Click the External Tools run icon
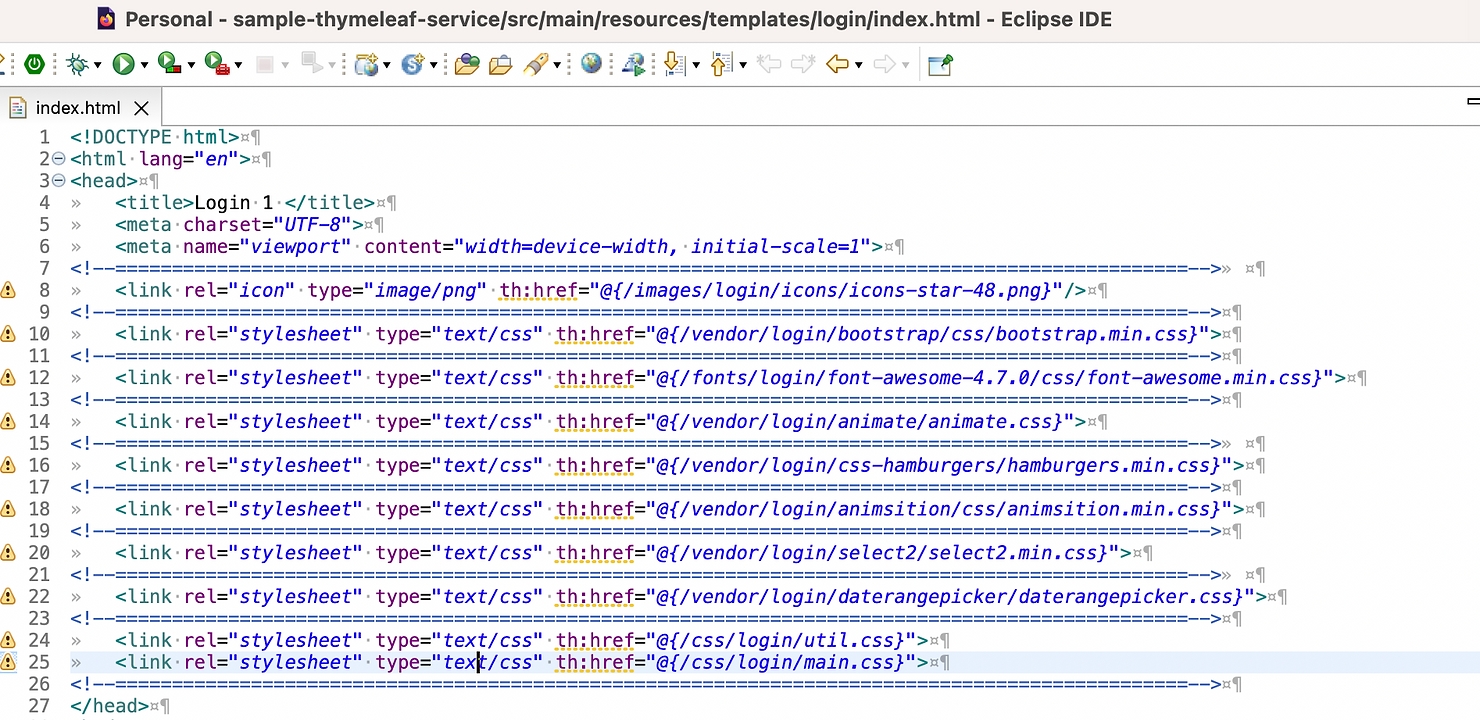 click(x=216, y=65)
